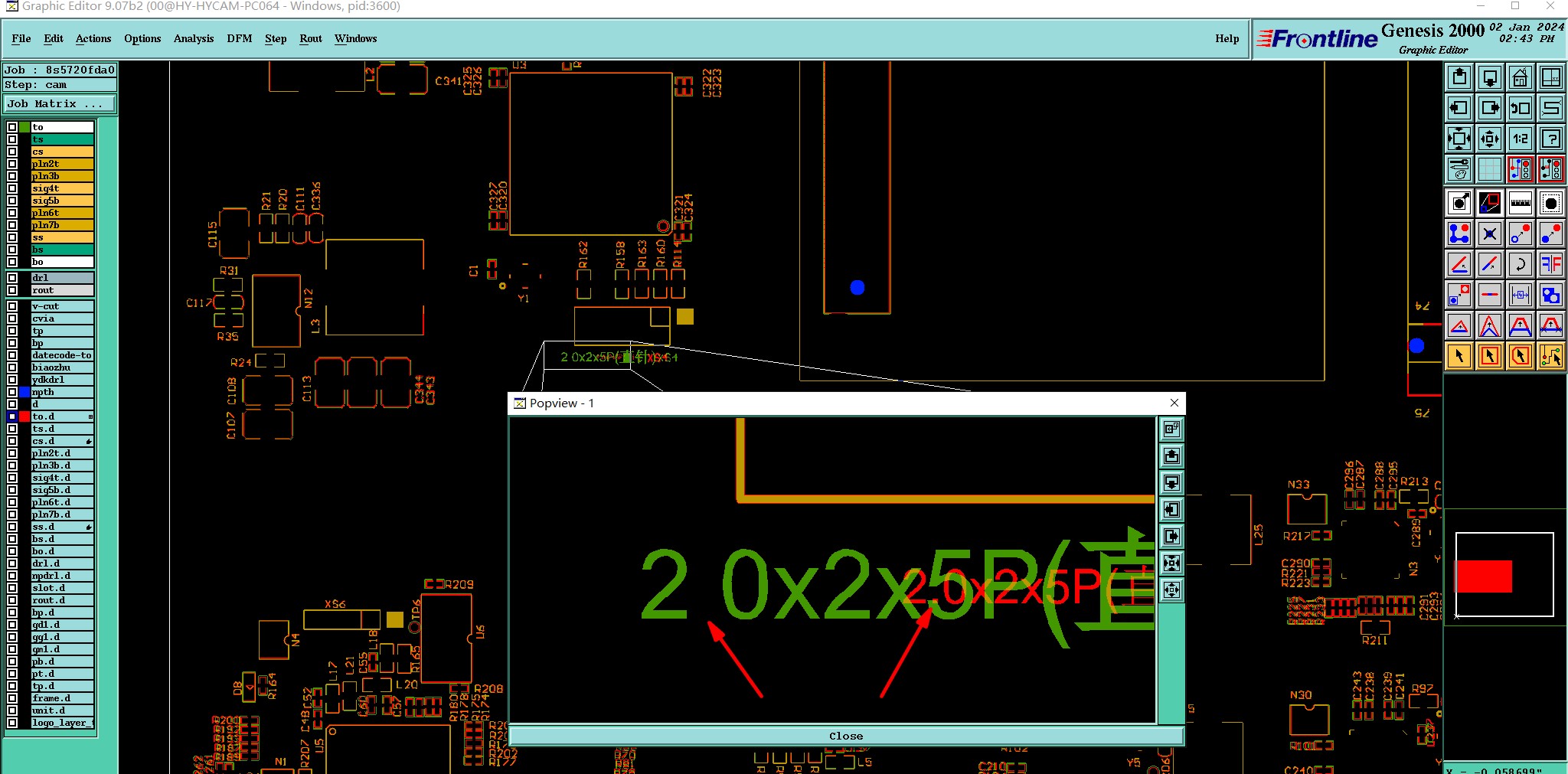Viewport: 1568px width, 774px height.
Task: Close the Popview - 1 window with X
Action: tap(1174, 403)
